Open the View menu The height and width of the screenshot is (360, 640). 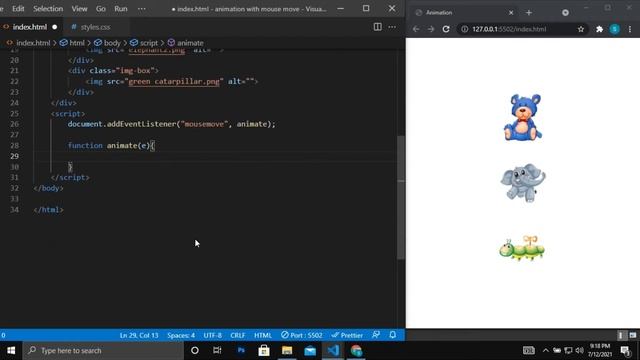[79, 9]
